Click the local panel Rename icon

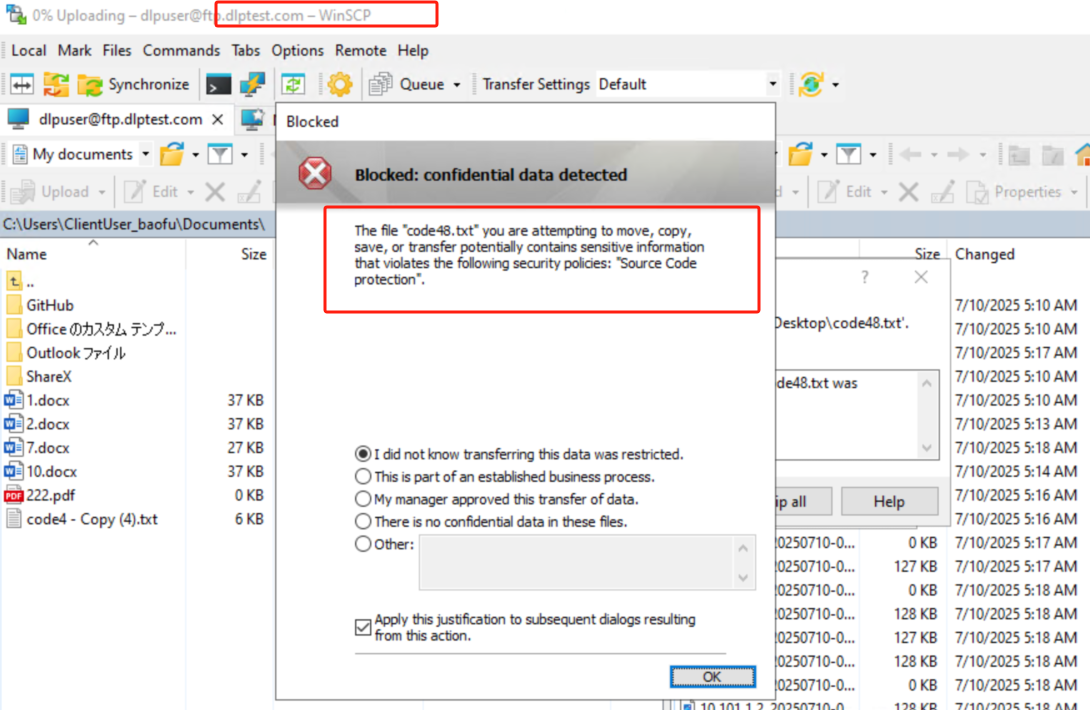pyautogui.click(x=249, y=192)
